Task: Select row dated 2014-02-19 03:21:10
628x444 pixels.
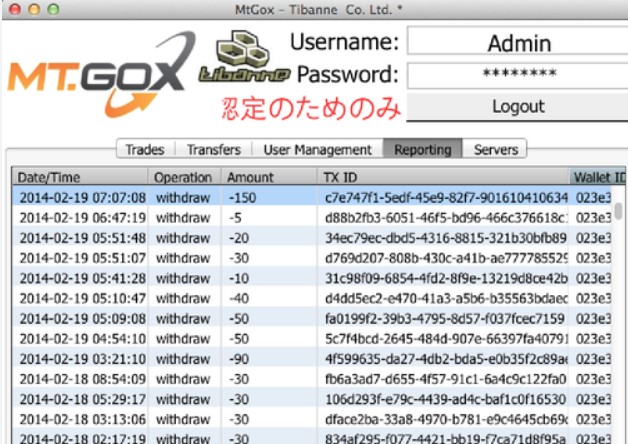Action: tap(312, 359)
